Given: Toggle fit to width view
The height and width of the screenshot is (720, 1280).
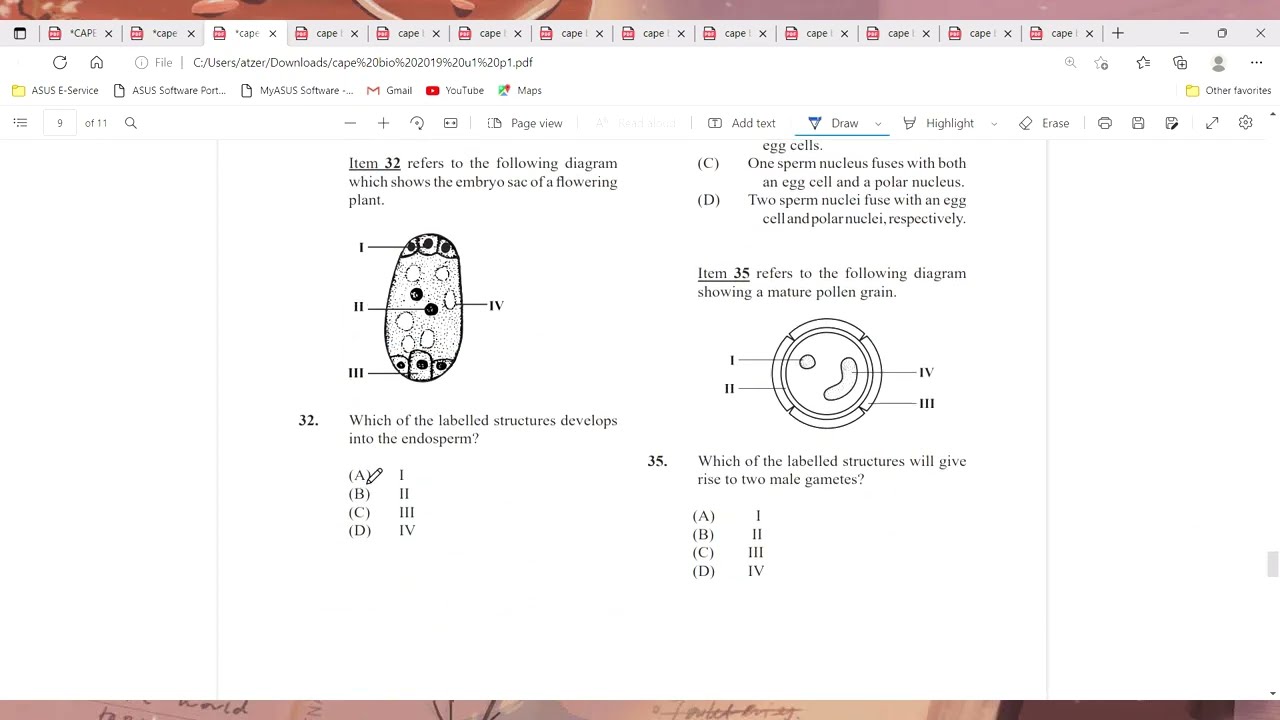Looking at the screenshot, I should (451, 123).
